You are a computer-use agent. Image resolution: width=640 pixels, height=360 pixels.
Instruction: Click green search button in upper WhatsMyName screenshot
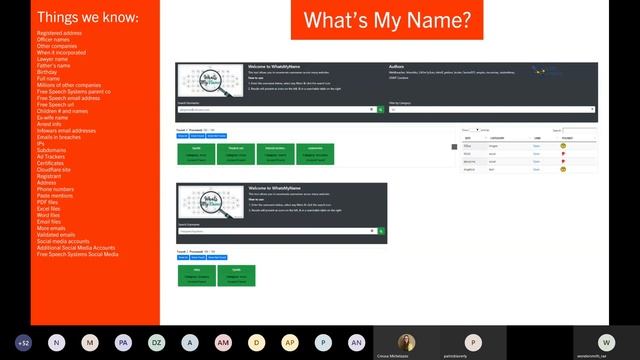point(380,109)
